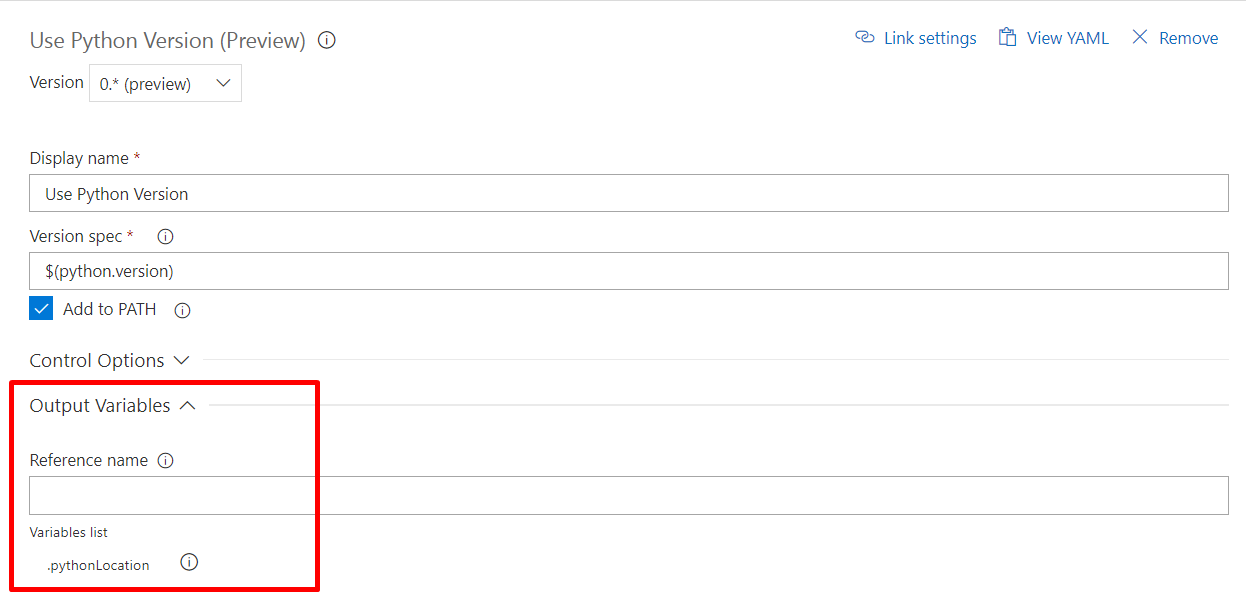Toggle the Add to PATH setting off
Viewport: 1246px width, 592px height.
coord(40,308)
